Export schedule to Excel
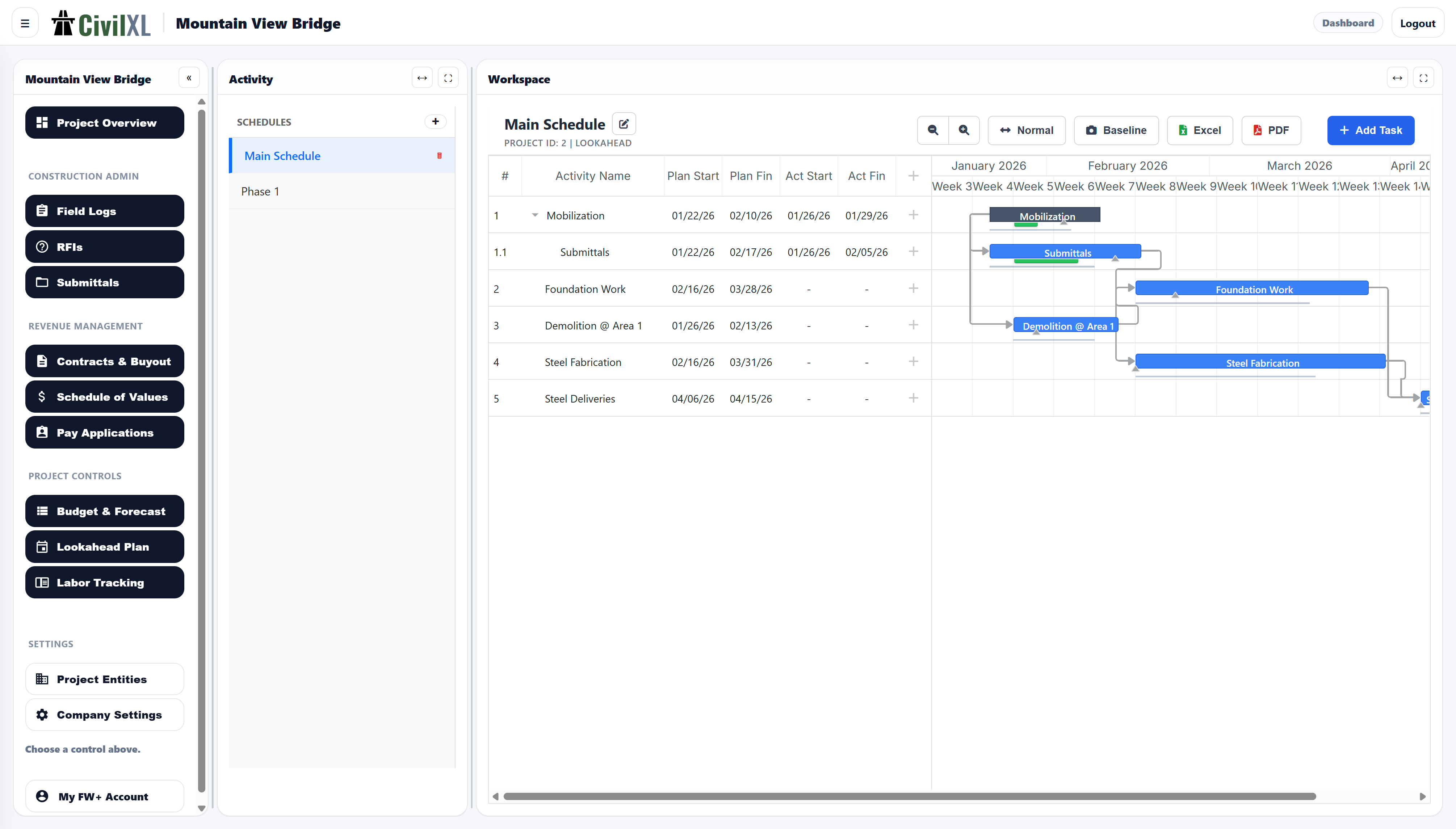This screenshot has width=1456, height=829. point(1199,130)
